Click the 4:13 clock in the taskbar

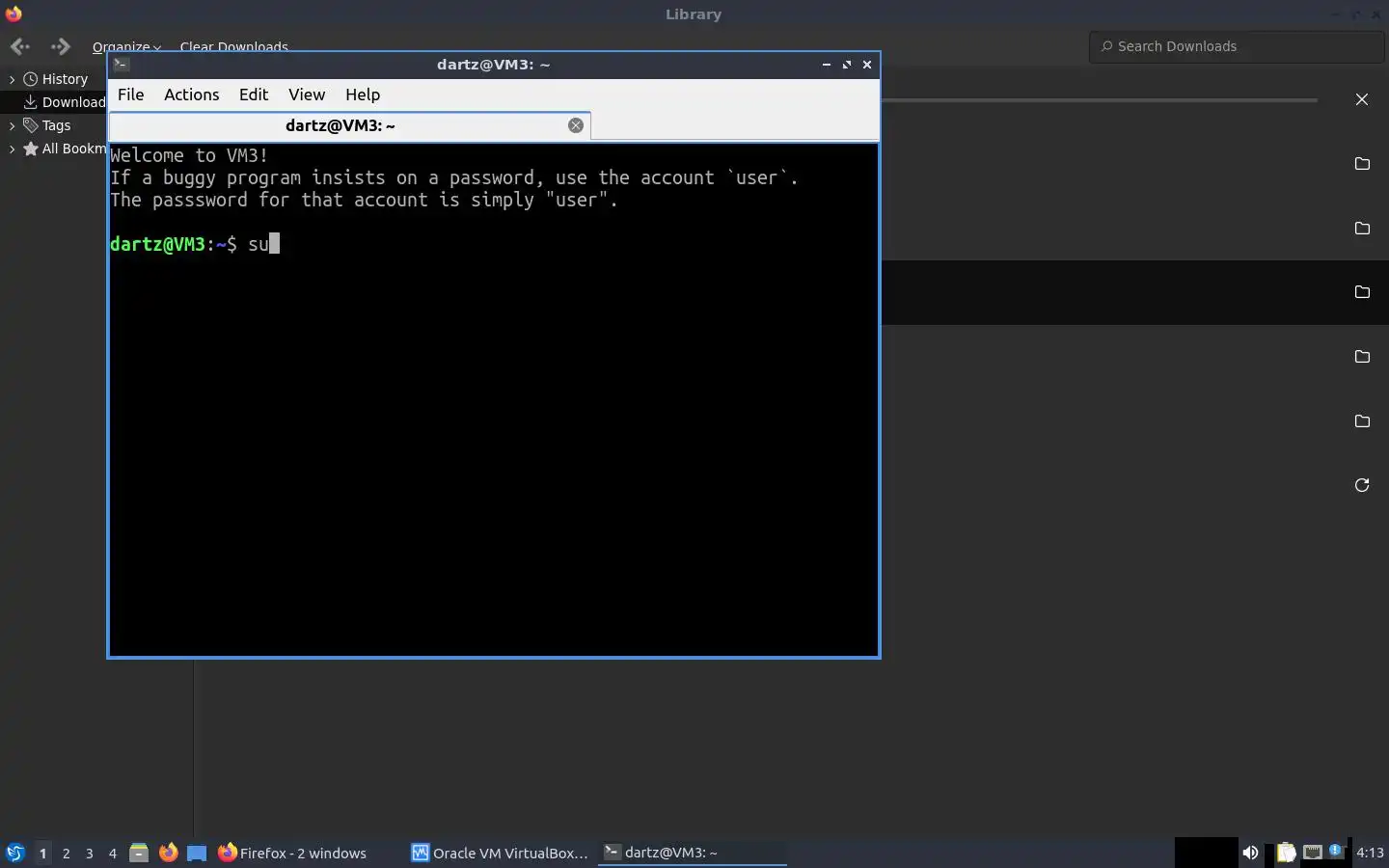(x=1370, y=853)
